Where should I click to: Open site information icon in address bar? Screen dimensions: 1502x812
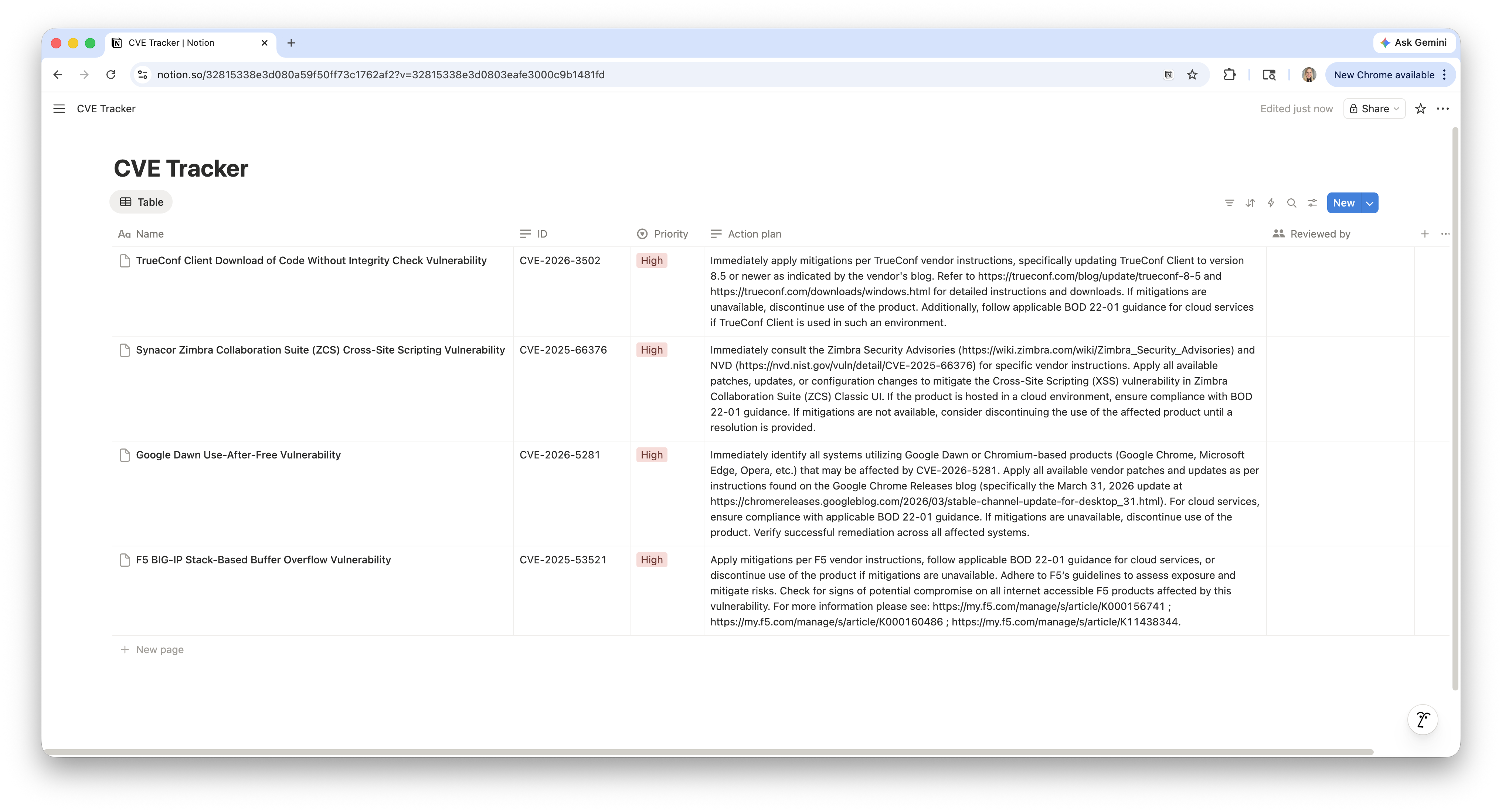tap(142, 75)
